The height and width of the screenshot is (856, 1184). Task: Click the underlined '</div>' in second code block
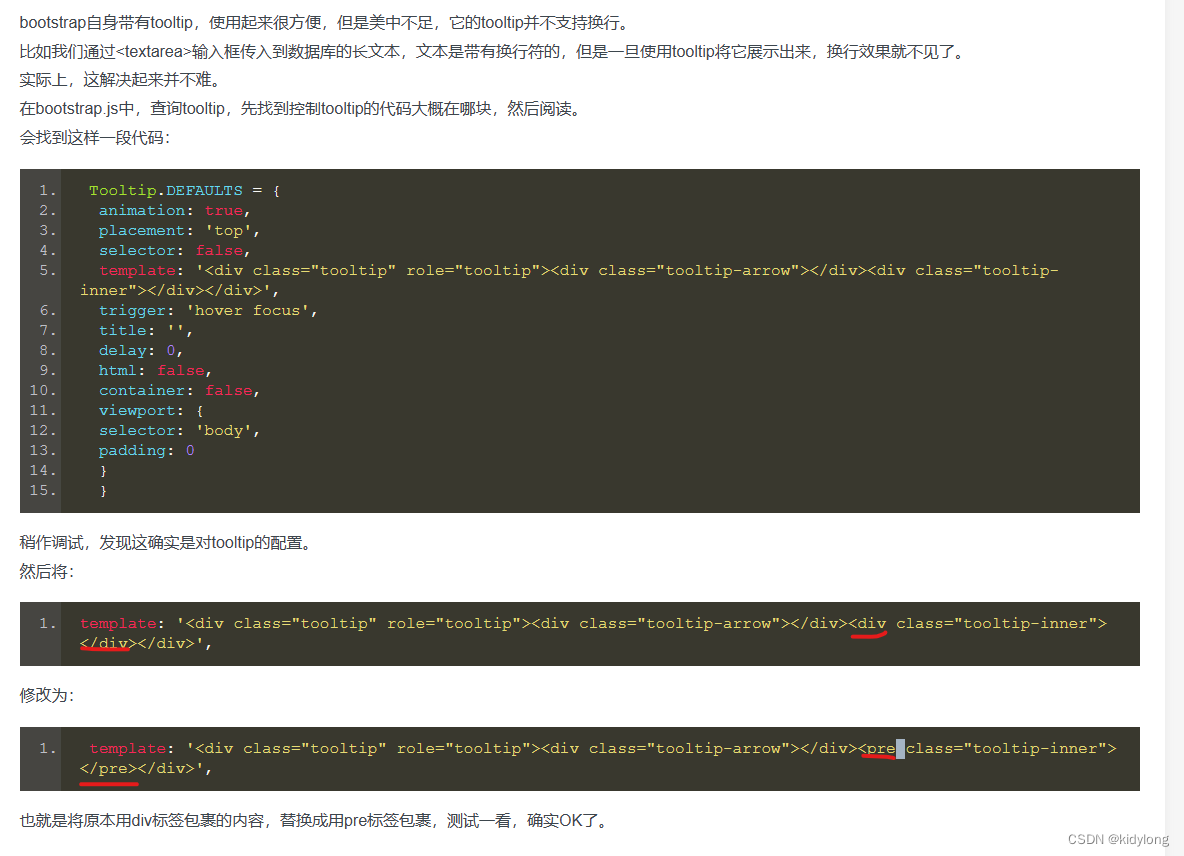point(108,643)
